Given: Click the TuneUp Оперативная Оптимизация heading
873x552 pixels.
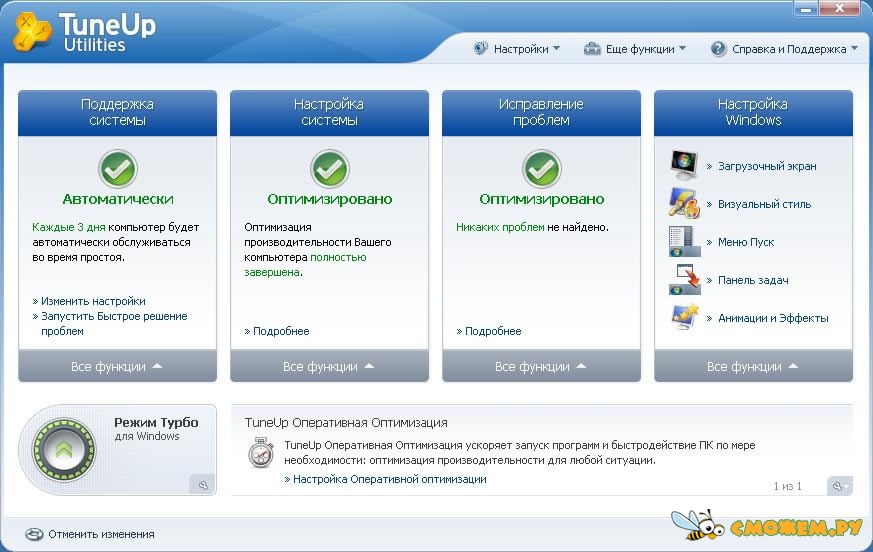Looking at the screenshot, I should pyautogui.click(x=346, y=423).
